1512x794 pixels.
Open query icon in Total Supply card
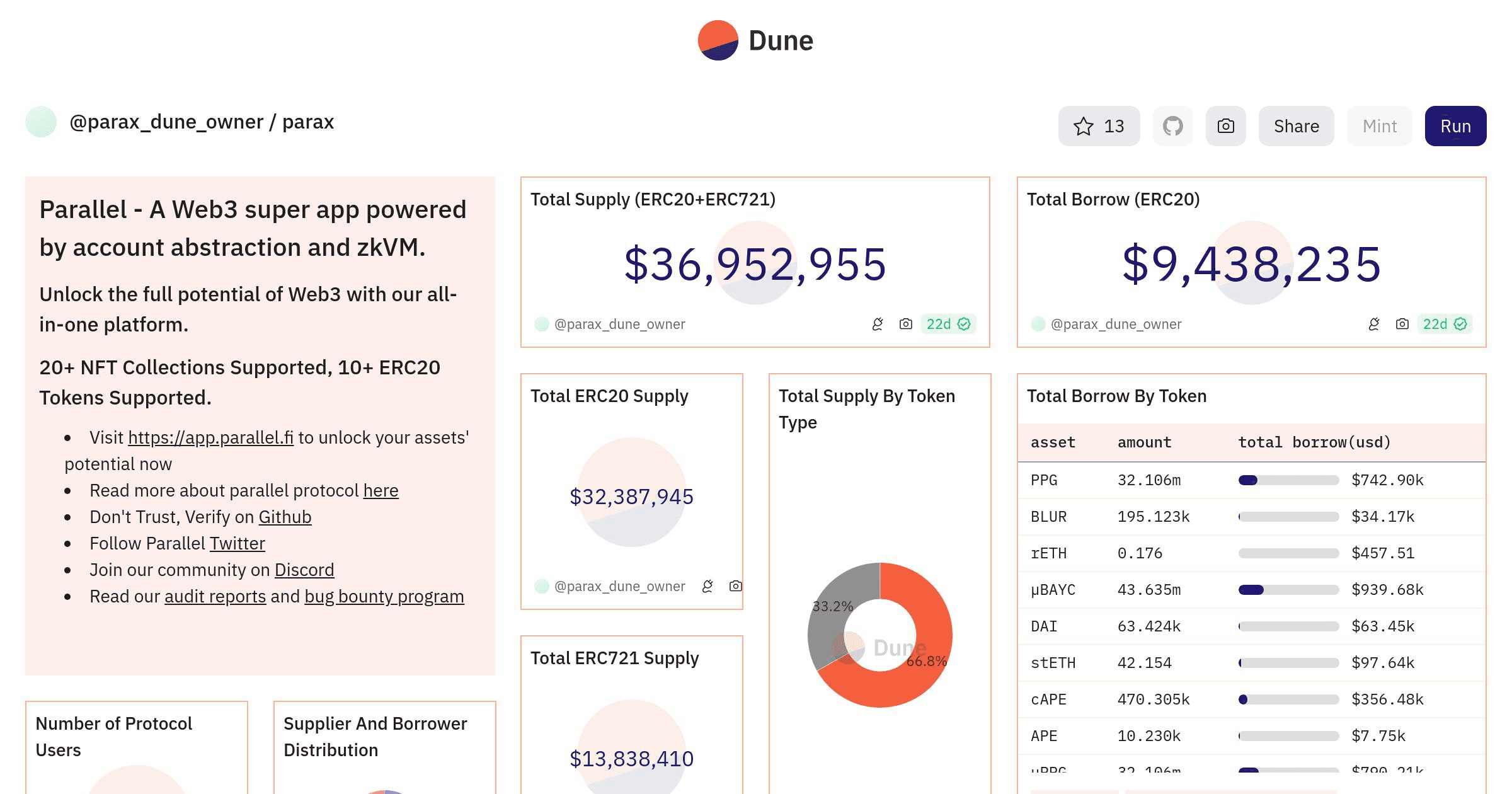click(x=877, y=324)
